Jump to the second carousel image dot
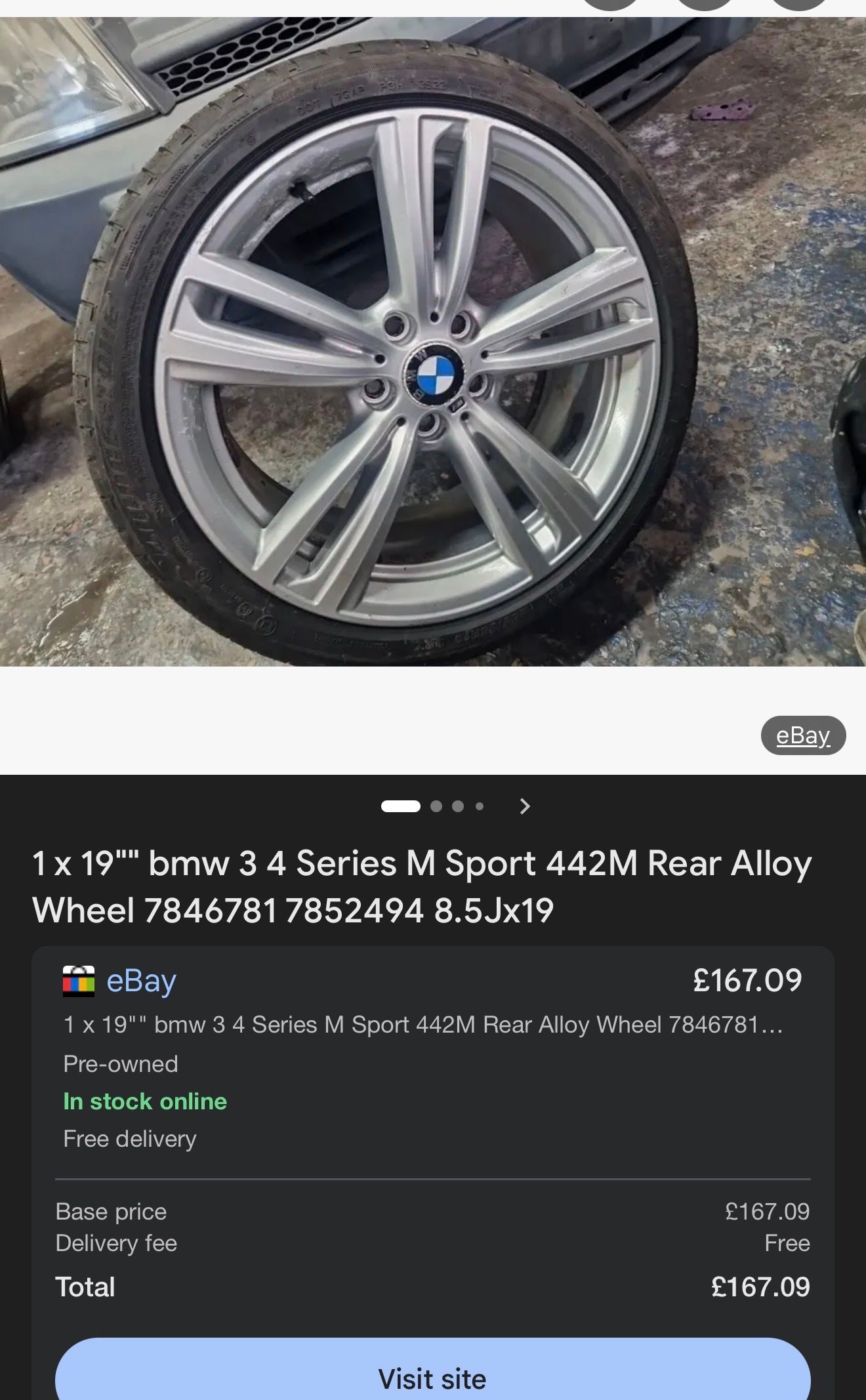This screenshot has height=1400, width=866. pyautogui.click(x=436, y=806)
